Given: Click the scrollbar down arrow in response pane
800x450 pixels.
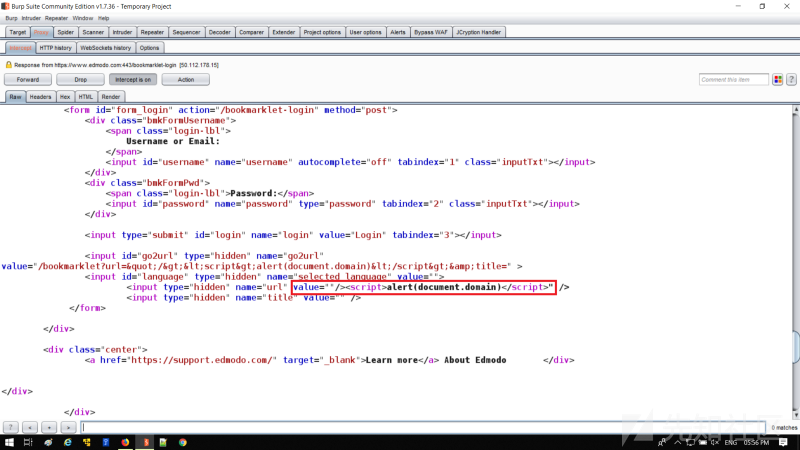Looking at the screenshot, I should pyautogui.click(x=795, y=415).
